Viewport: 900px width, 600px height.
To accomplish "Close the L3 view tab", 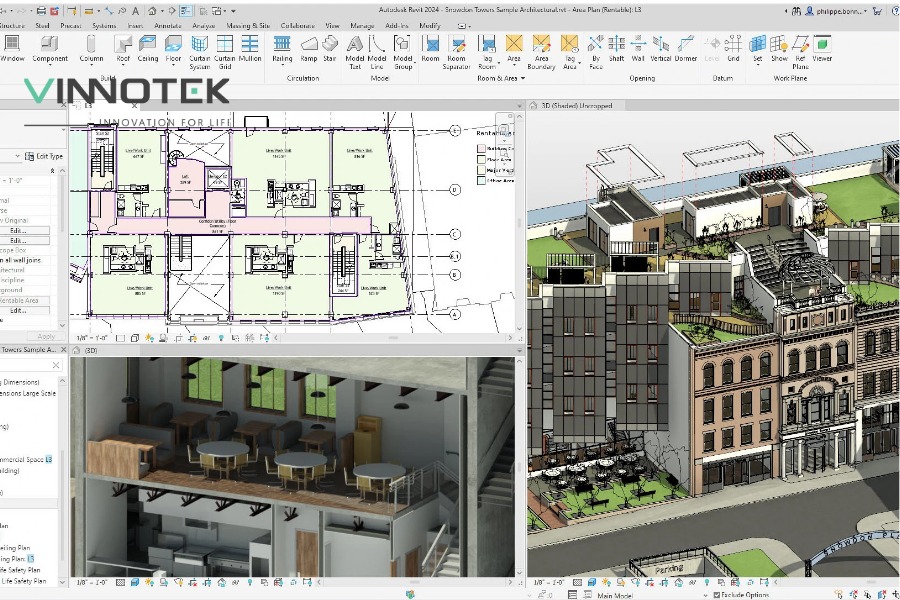I will click(x=134, y=106).
